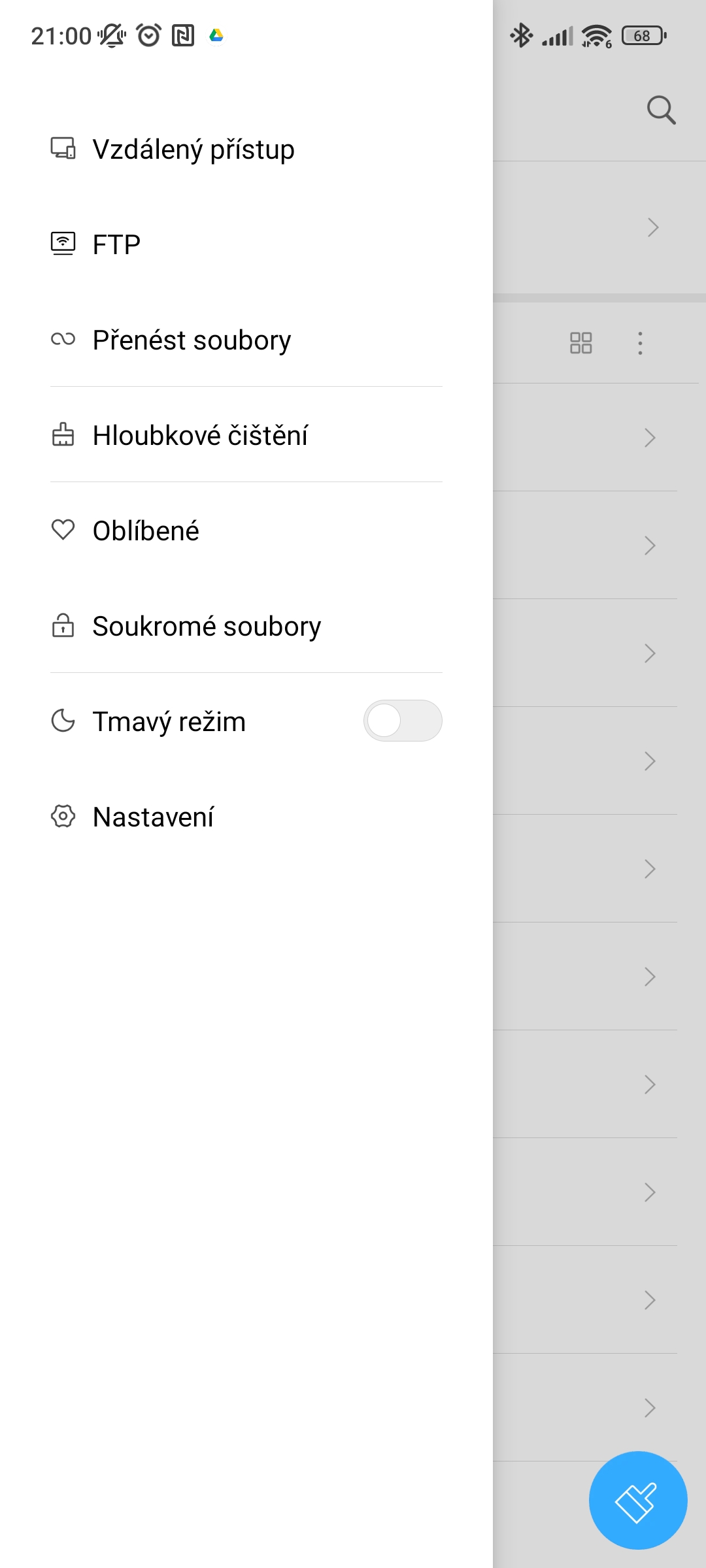706x1568 pixels.
Task: Tap the blue cleaner floating button
Action: click(x=637, y=1500)
